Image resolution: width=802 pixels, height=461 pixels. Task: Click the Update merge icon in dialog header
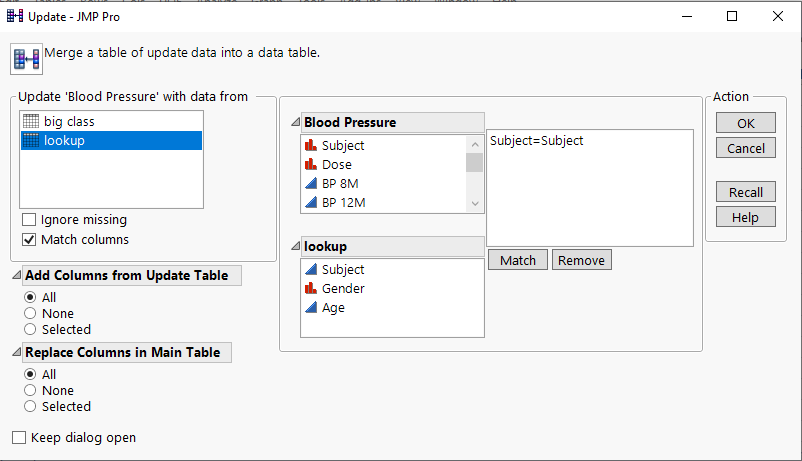point(25,58)
